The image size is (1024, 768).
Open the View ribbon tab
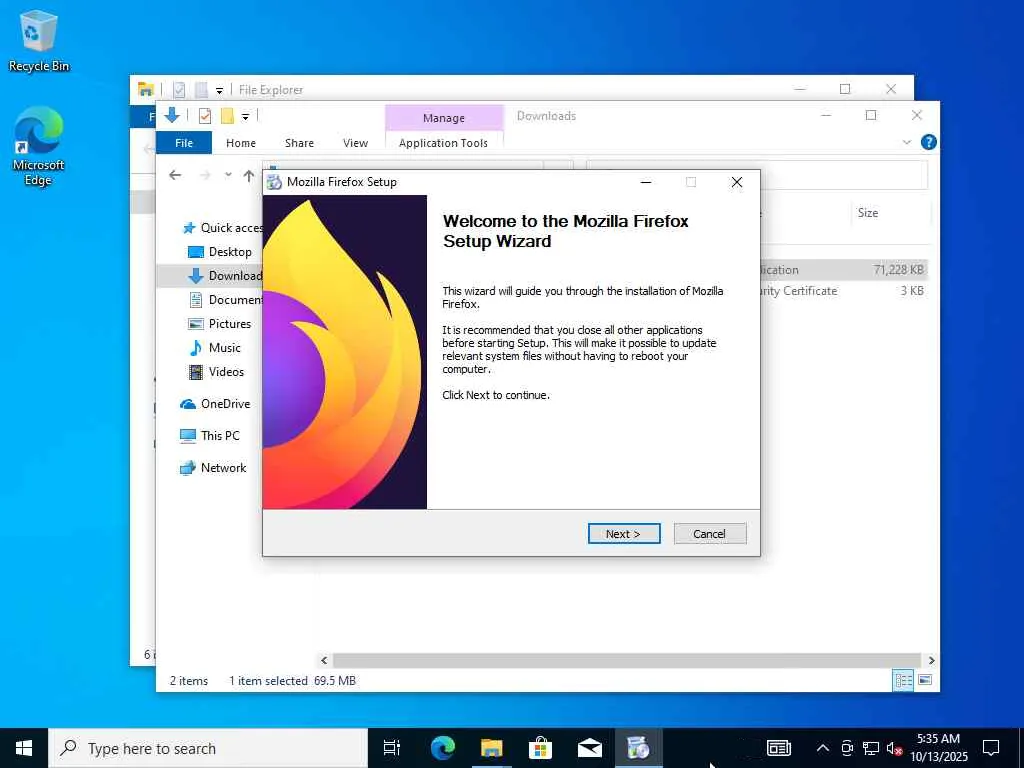[x=355, y=142]
